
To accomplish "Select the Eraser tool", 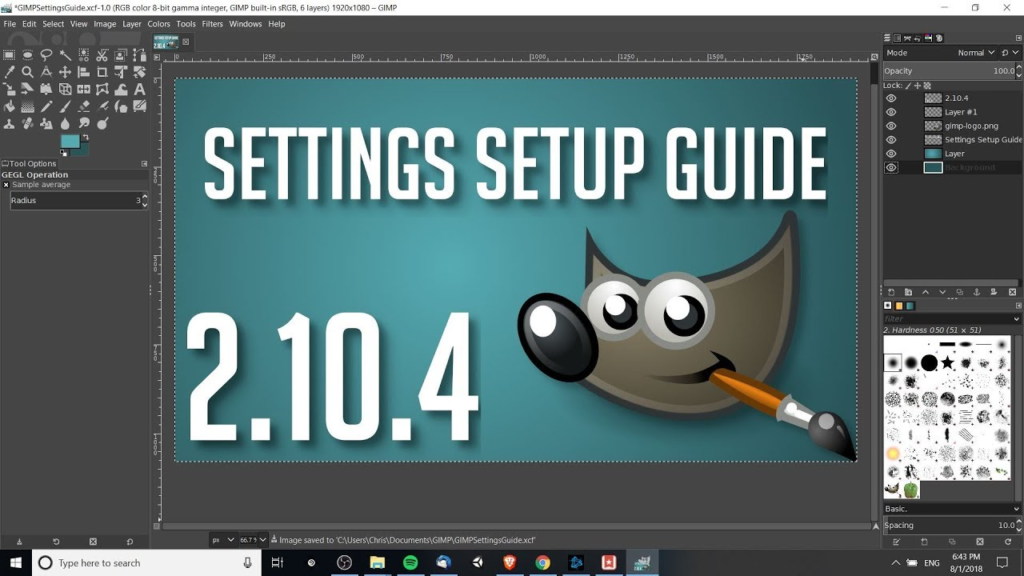I will coord(84,106).
